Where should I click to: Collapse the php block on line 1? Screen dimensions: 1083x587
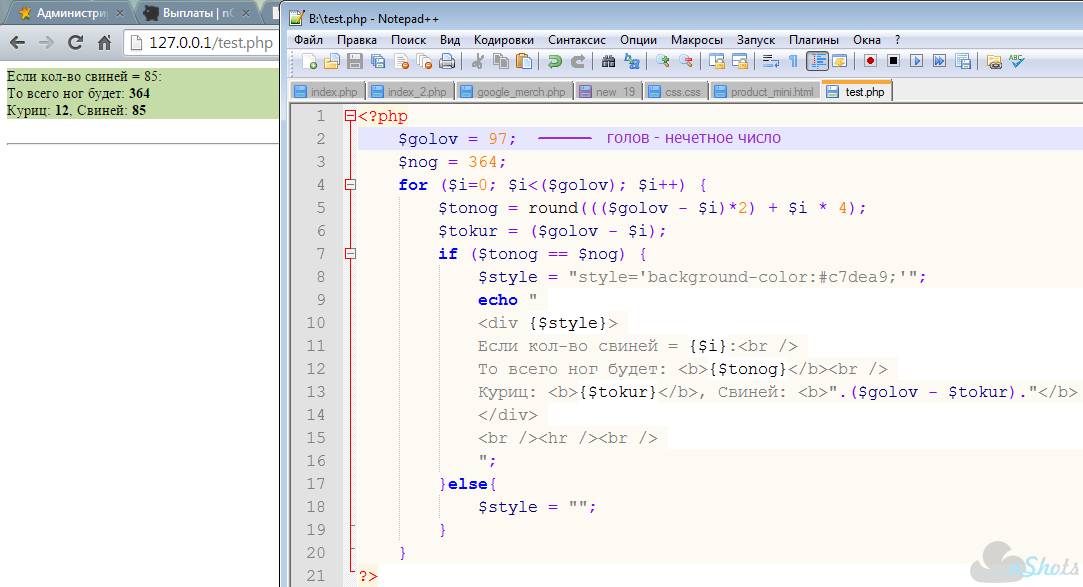[x=350, y=116]
